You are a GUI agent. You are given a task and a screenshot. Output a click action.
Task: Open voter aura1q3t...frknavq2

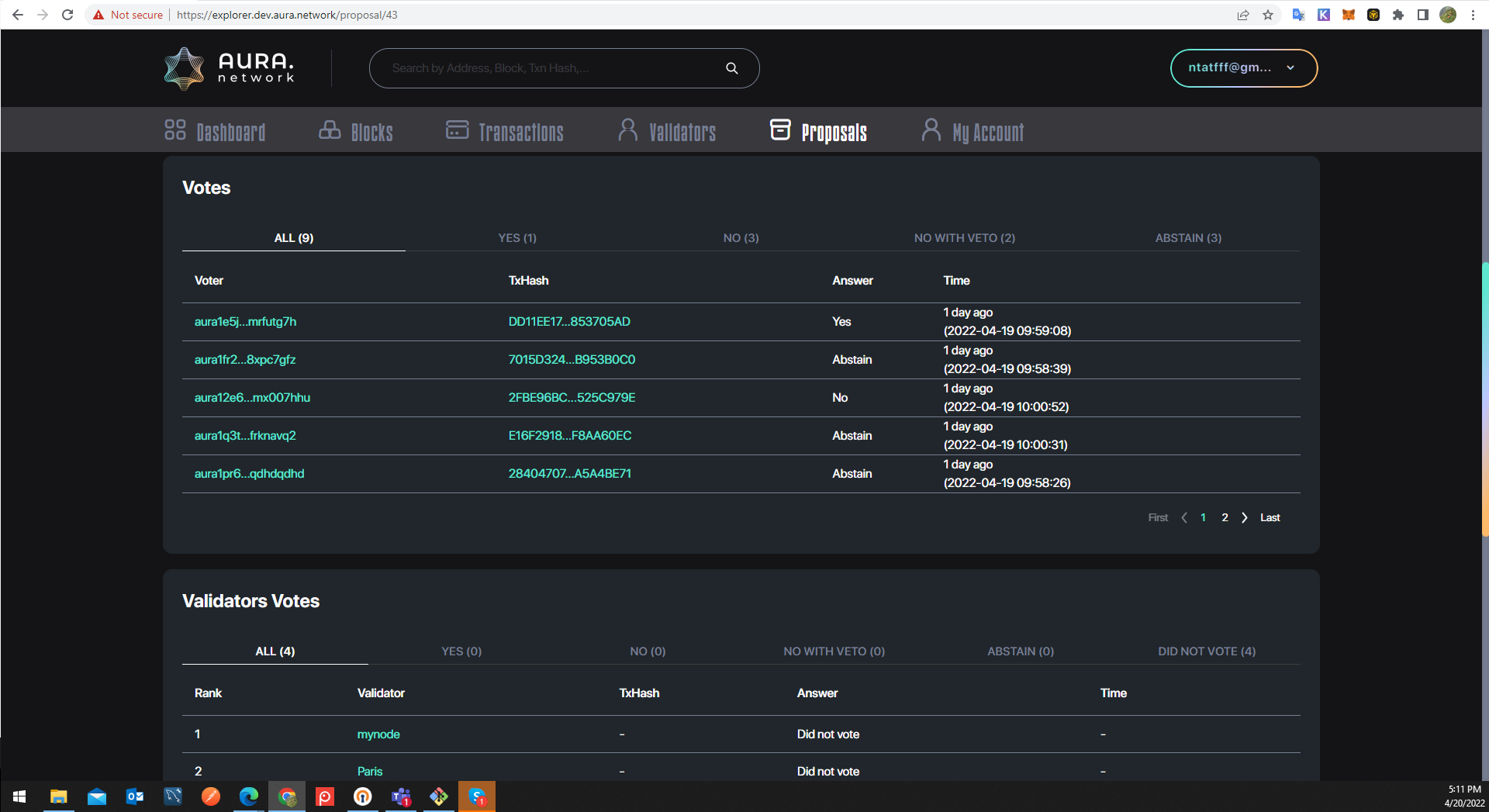pyautogui.click(x=245, y=436)
